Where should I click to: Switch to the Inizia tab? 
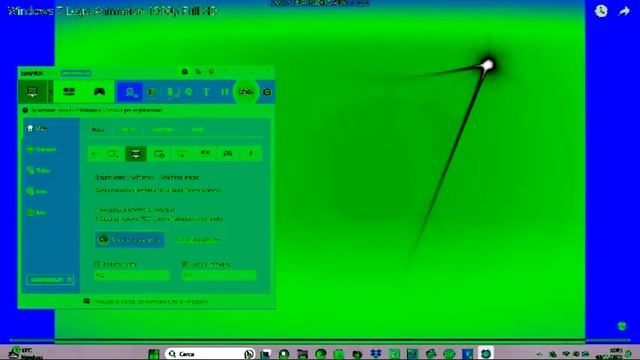tap(98, 130)
